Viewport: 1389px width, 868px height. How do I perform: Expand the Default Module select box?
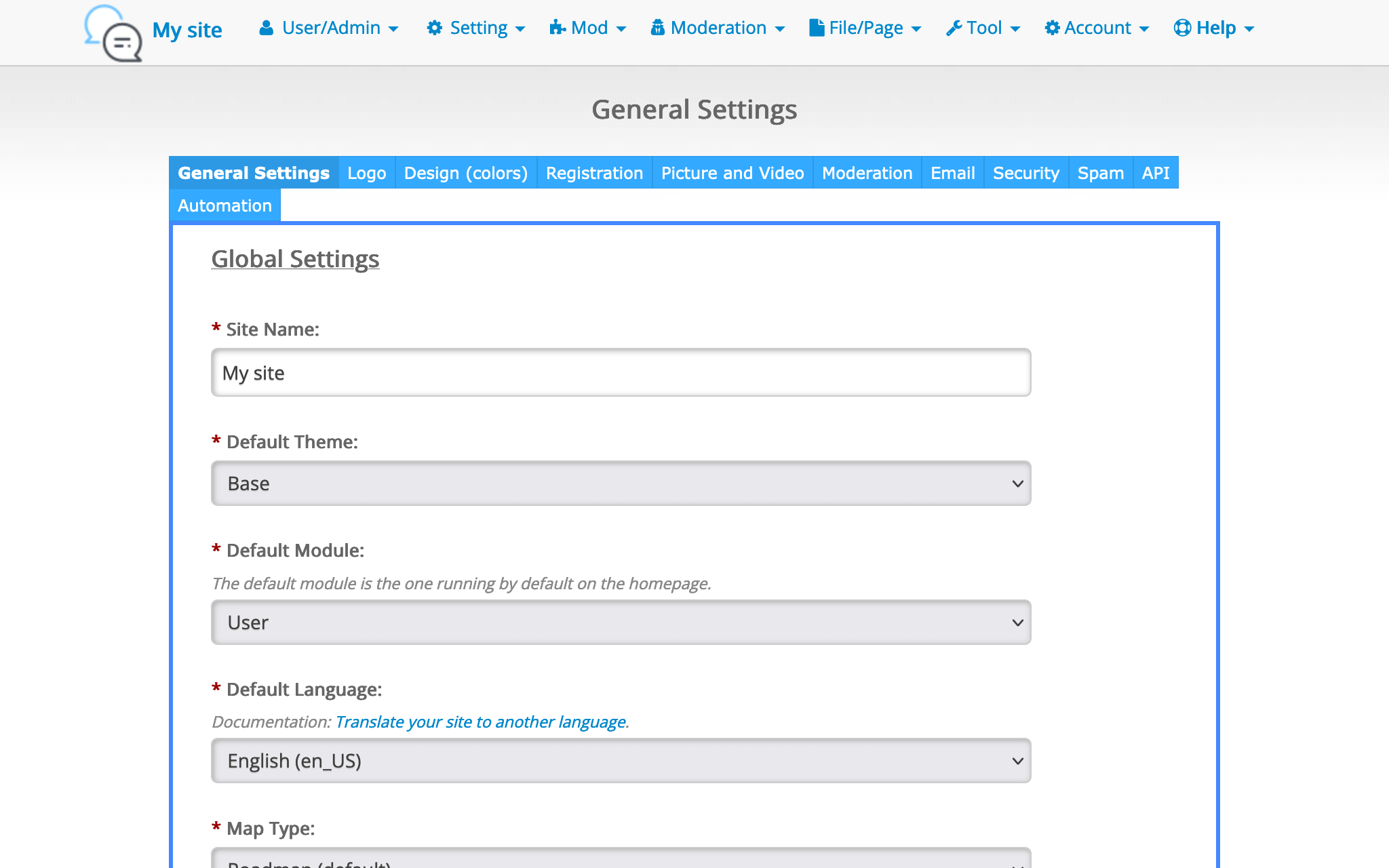click(x=621, y=623)
